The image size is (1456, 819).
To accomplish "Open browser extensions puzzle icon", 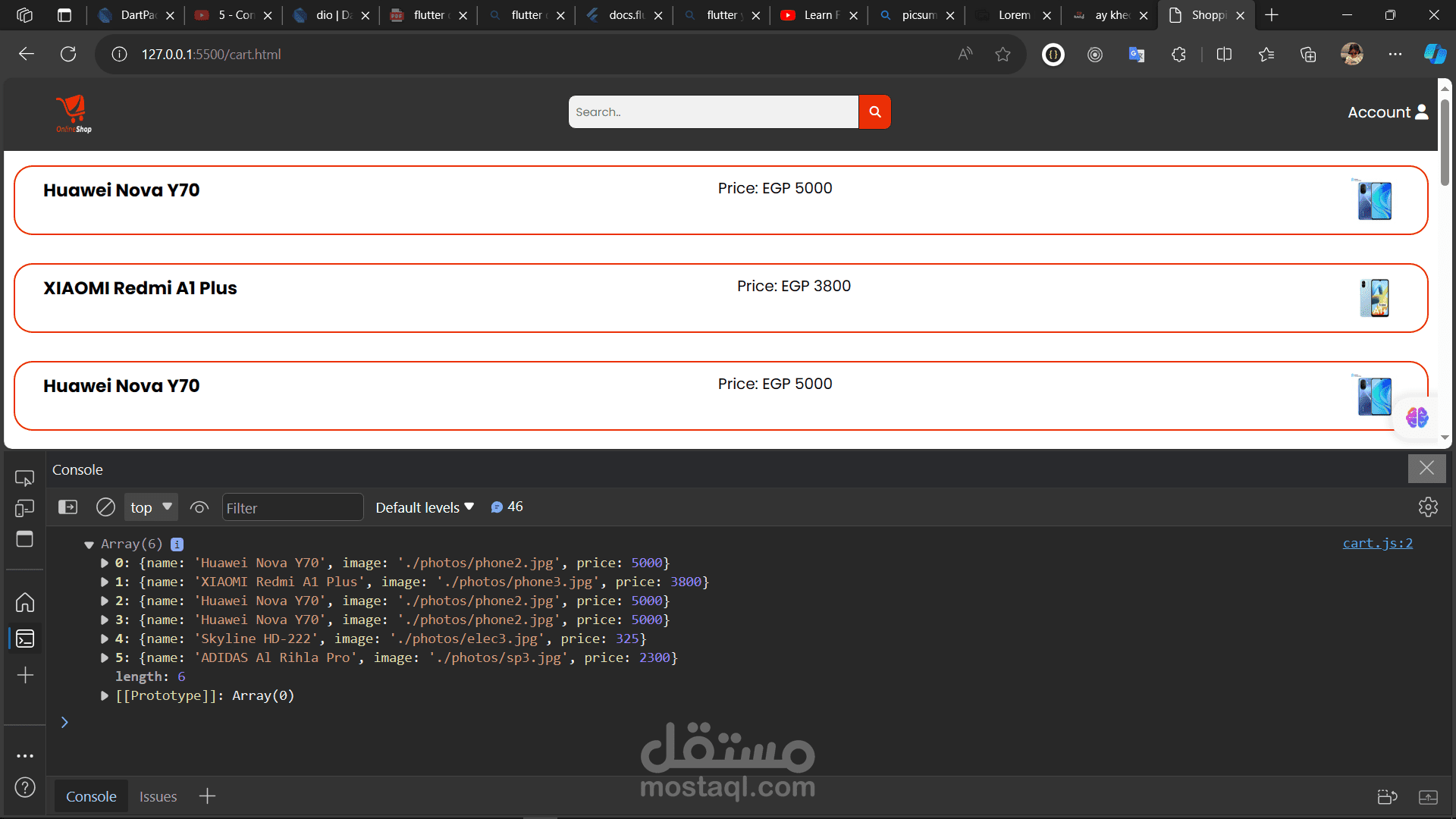I will [x=1178, y=54].
